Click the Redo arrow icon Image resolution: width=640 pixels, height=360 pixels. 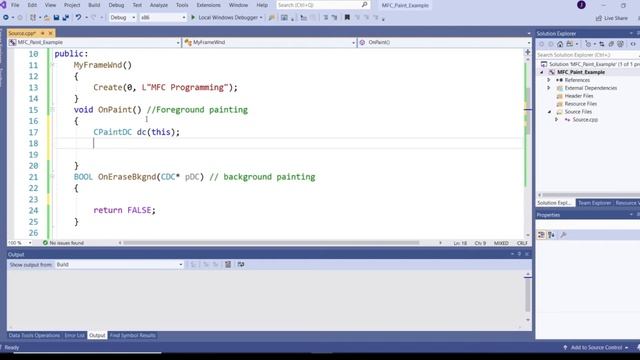coord(93,18)
